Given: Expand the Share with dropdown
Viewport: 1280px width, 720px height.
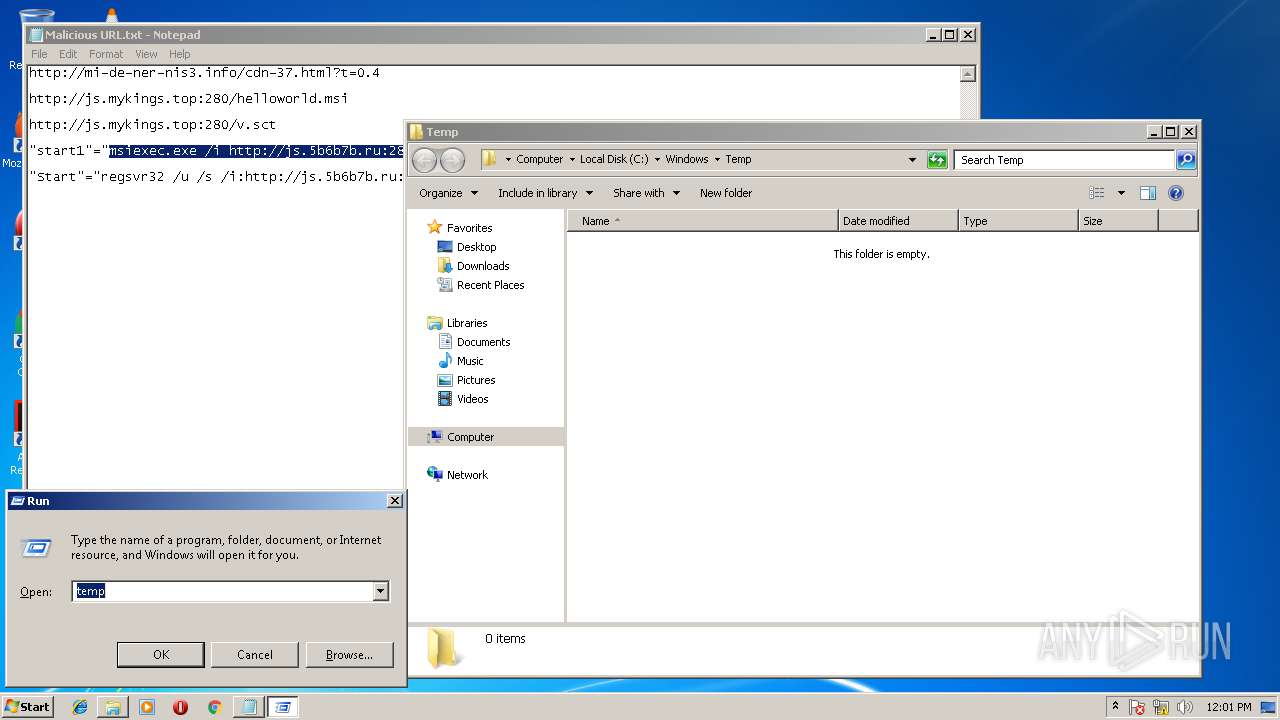Looking at the screenshot, I should [x=646, y=193].
